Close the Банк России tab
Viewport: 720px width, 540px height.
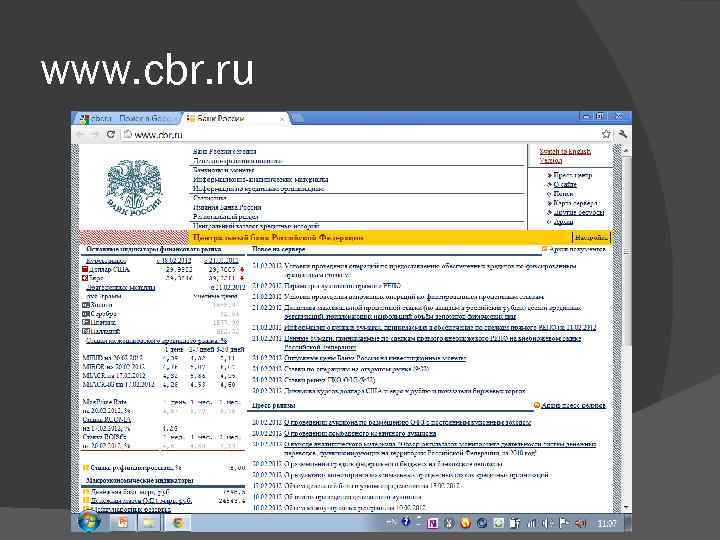(x=283, y=119)
